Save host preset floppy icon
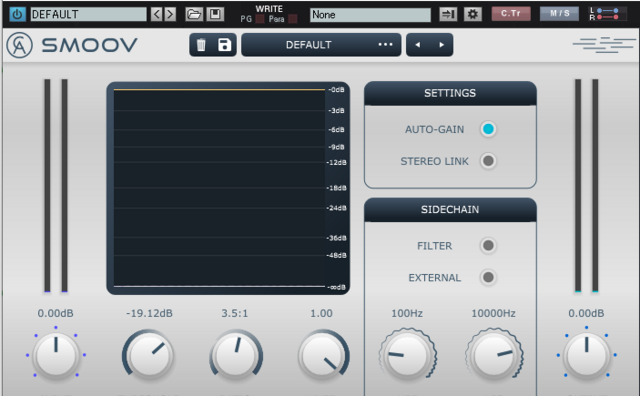640x396 pixels. click(x=215, y=14)
